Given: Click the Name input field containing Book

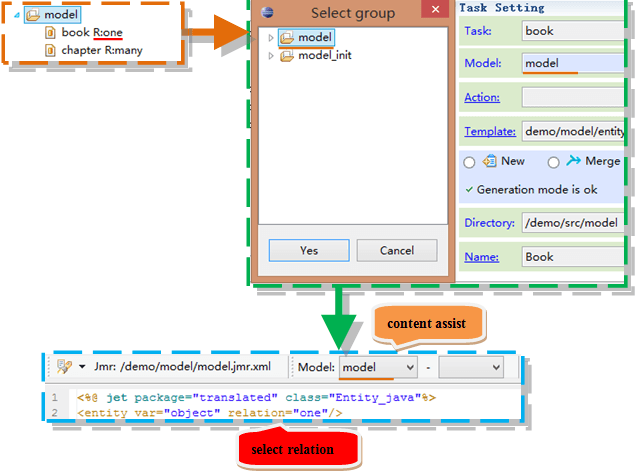Looking at the screenshot, I should click(x=573, y=257).
